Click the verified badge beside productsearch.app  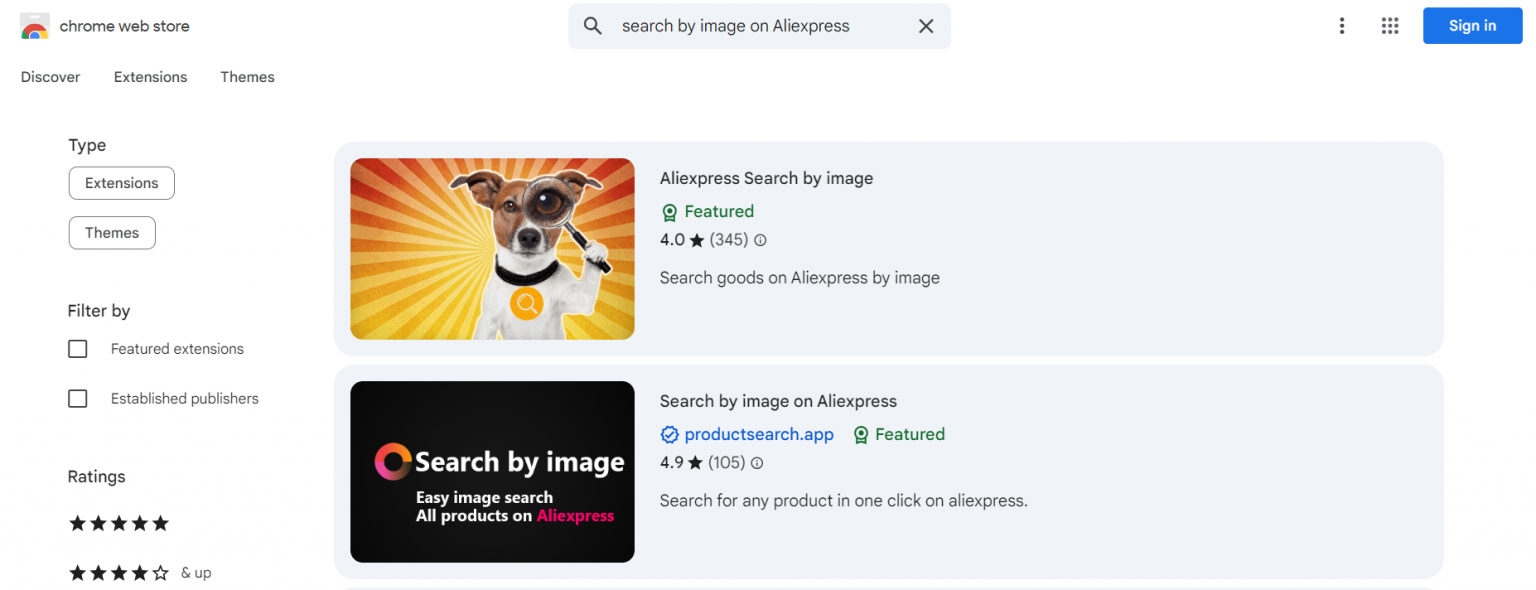pos(670,434)
